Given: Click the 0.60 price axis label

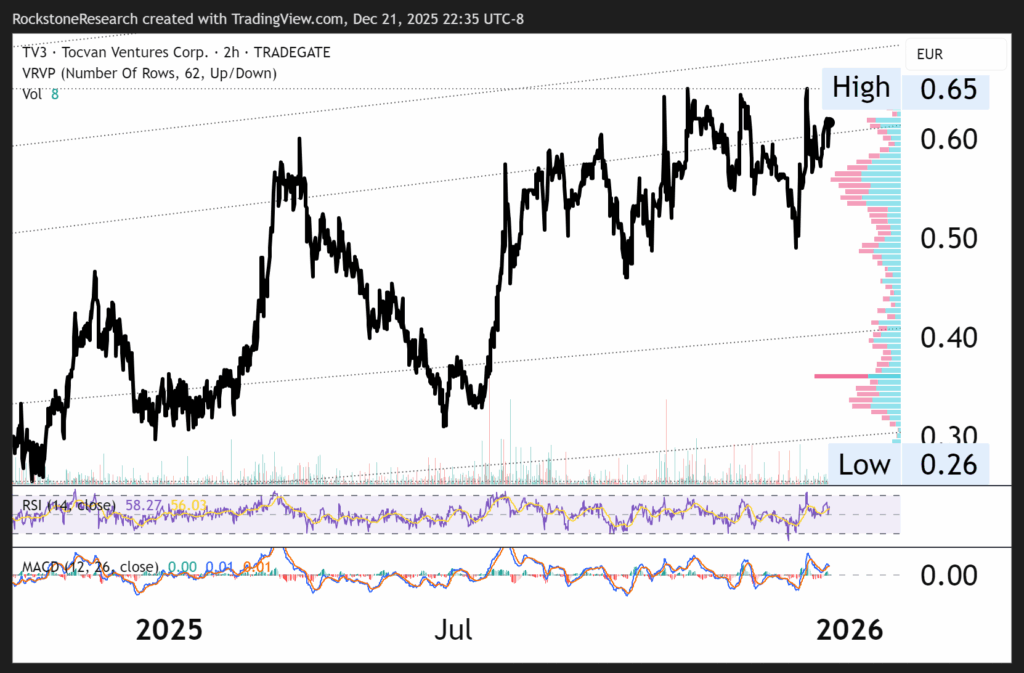Looking at the screenshot, I should pyautogui.click(x=945, y=139).
